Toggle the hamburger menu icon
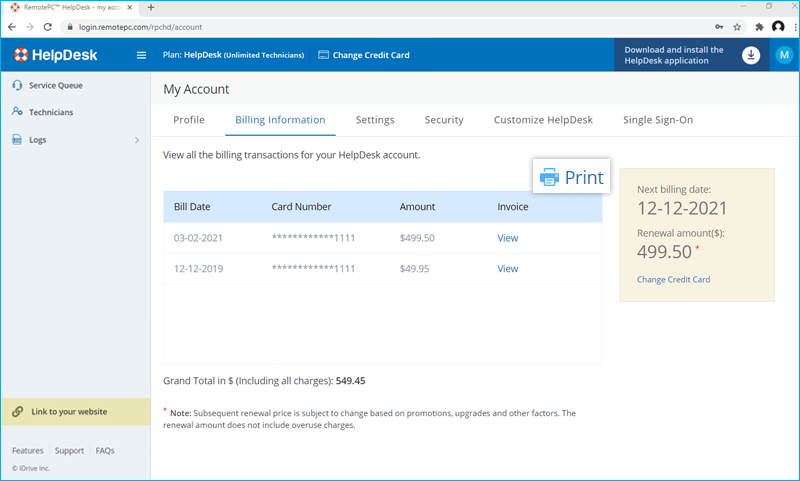 (x=141, y=55)
